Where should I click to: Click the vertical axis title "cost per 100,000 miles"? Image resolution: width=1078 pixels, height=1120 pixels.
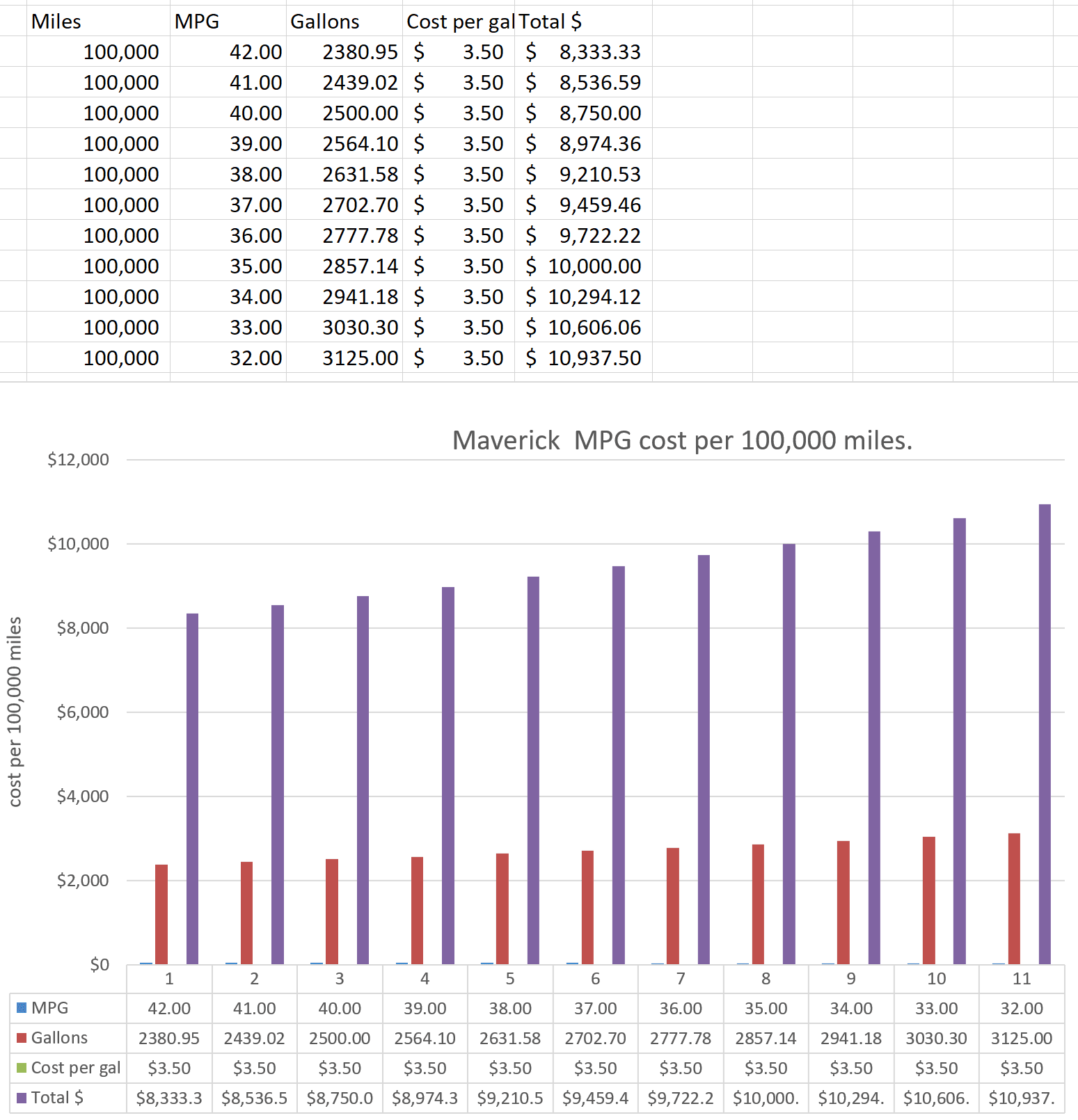[15, 712]
